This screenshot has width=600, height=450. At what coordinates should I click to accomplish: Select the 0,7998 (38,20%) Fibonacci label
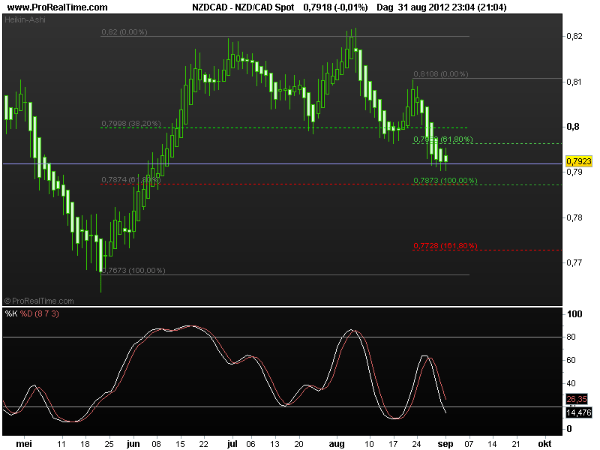(131, 124)
